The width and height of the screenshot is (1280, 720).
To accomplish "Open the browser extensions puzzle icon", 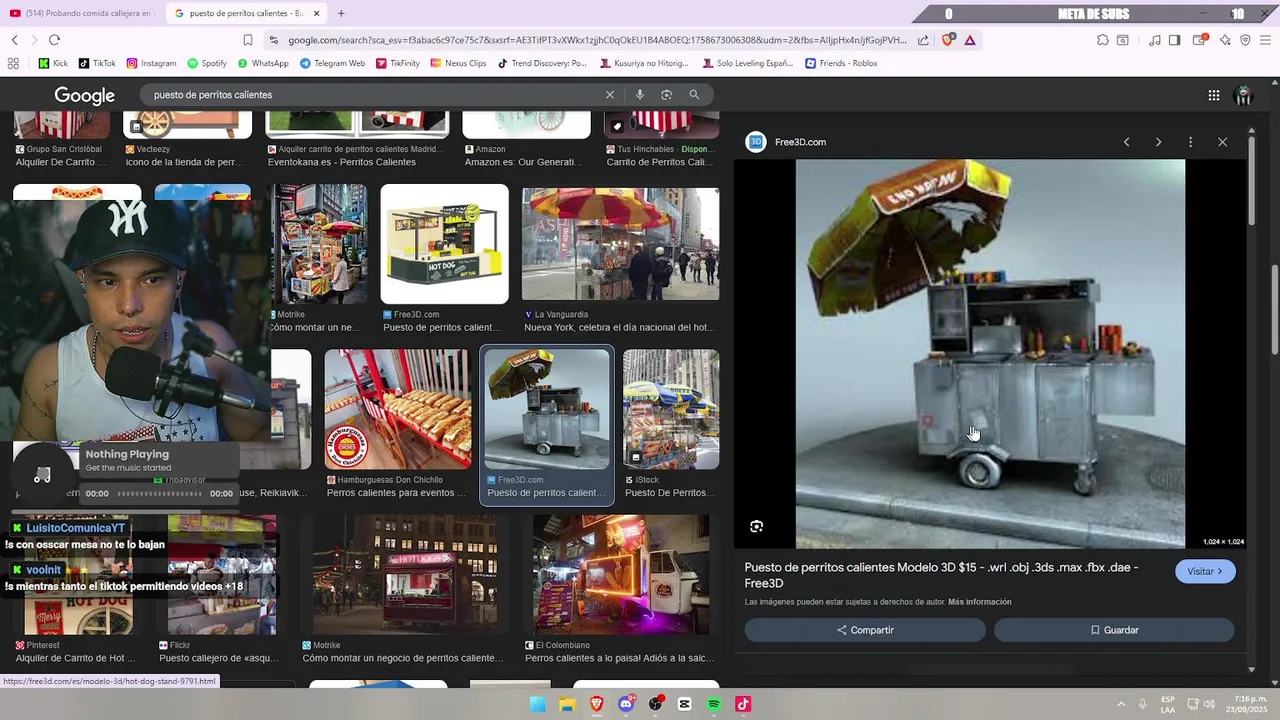I will click(1103, 40).
